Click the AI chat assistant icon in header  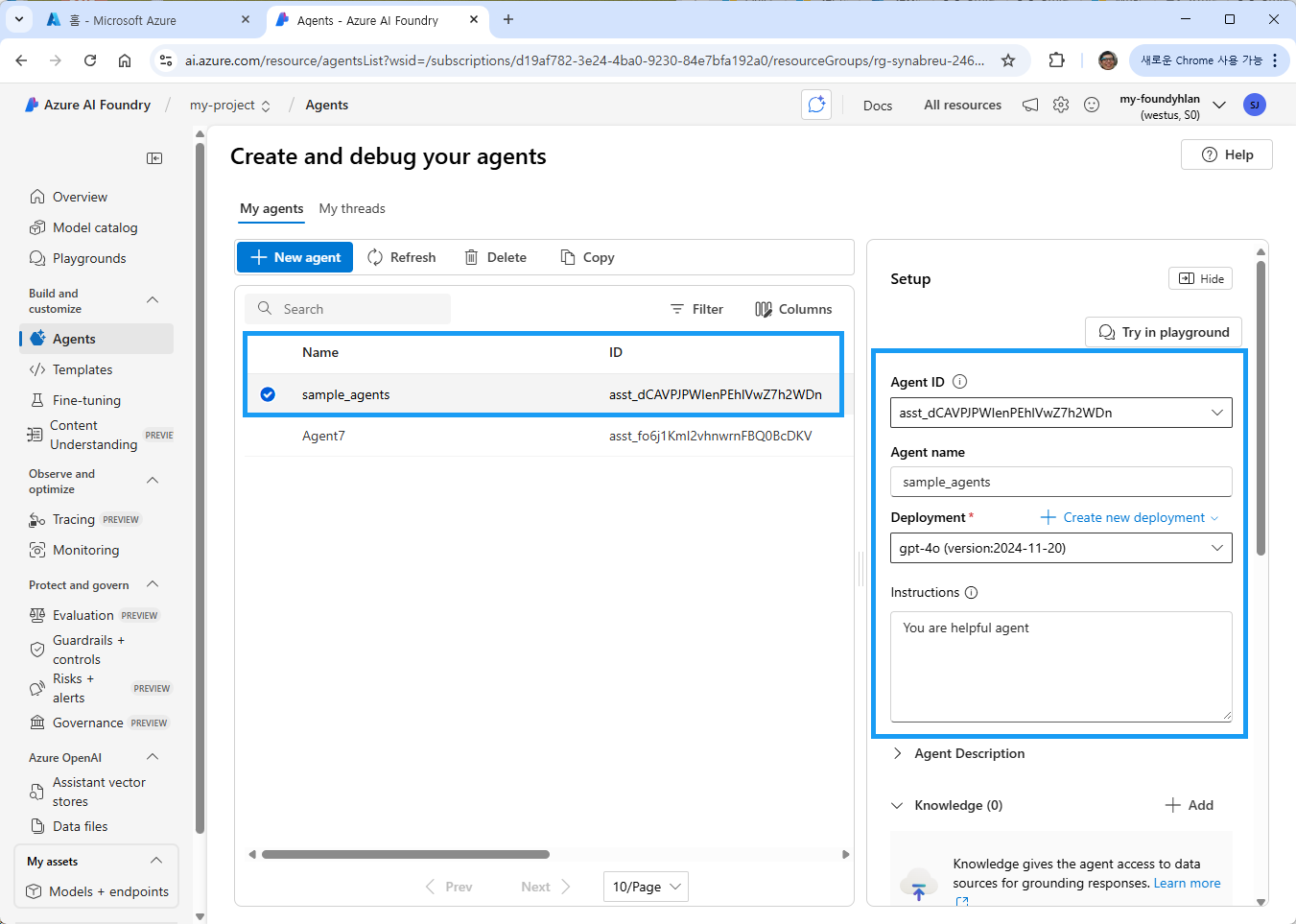pyautogui.click(x=816, y=105)
